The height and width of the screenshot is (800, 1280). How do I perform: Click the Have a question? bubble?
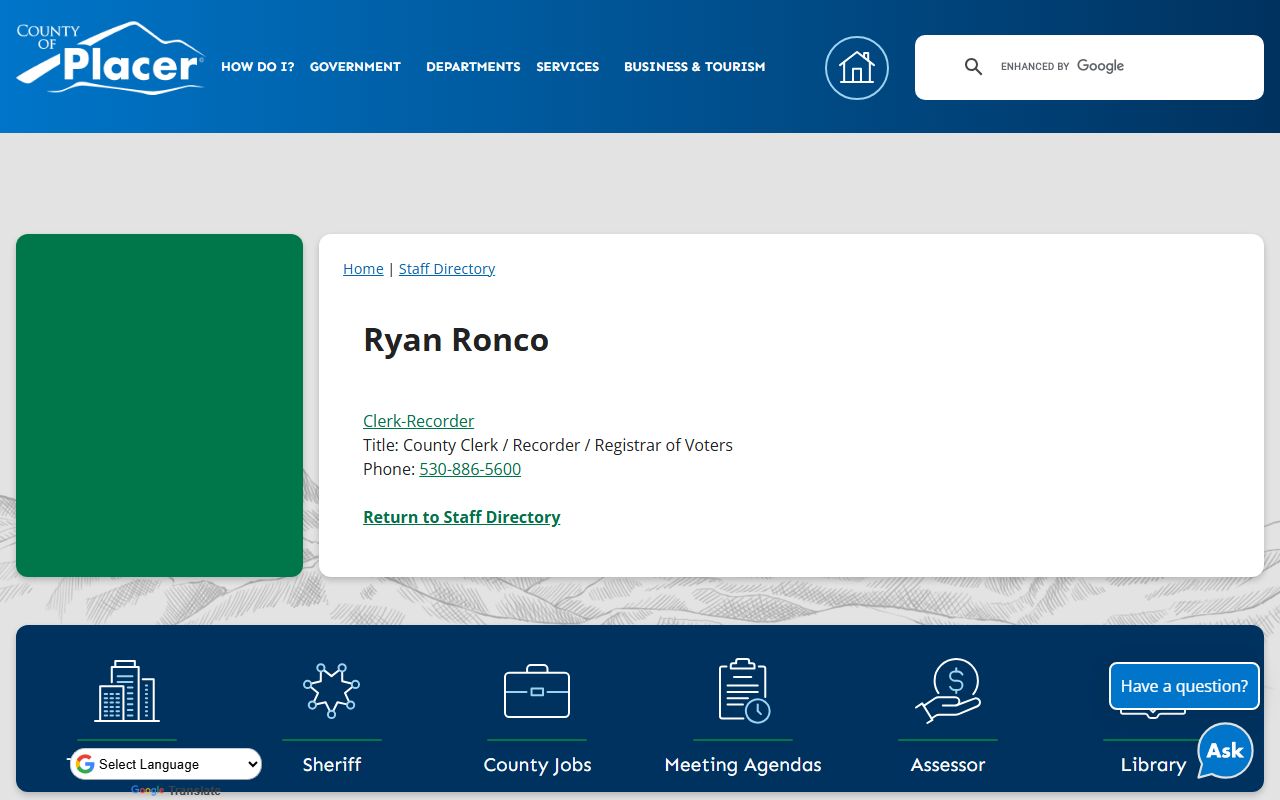[1184, 686]
